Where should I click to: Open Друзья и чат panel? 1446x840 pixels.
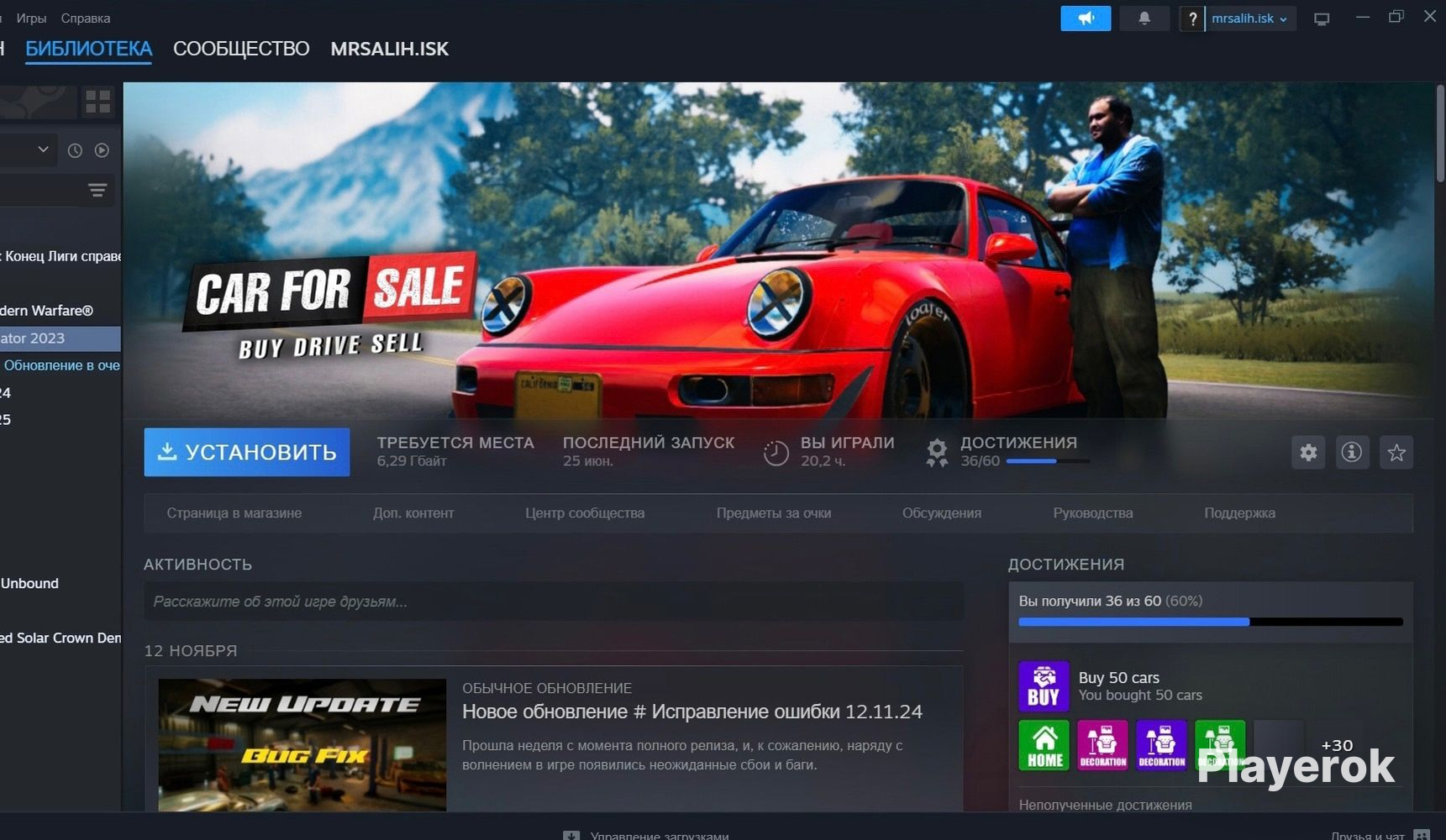(1380, 835)
